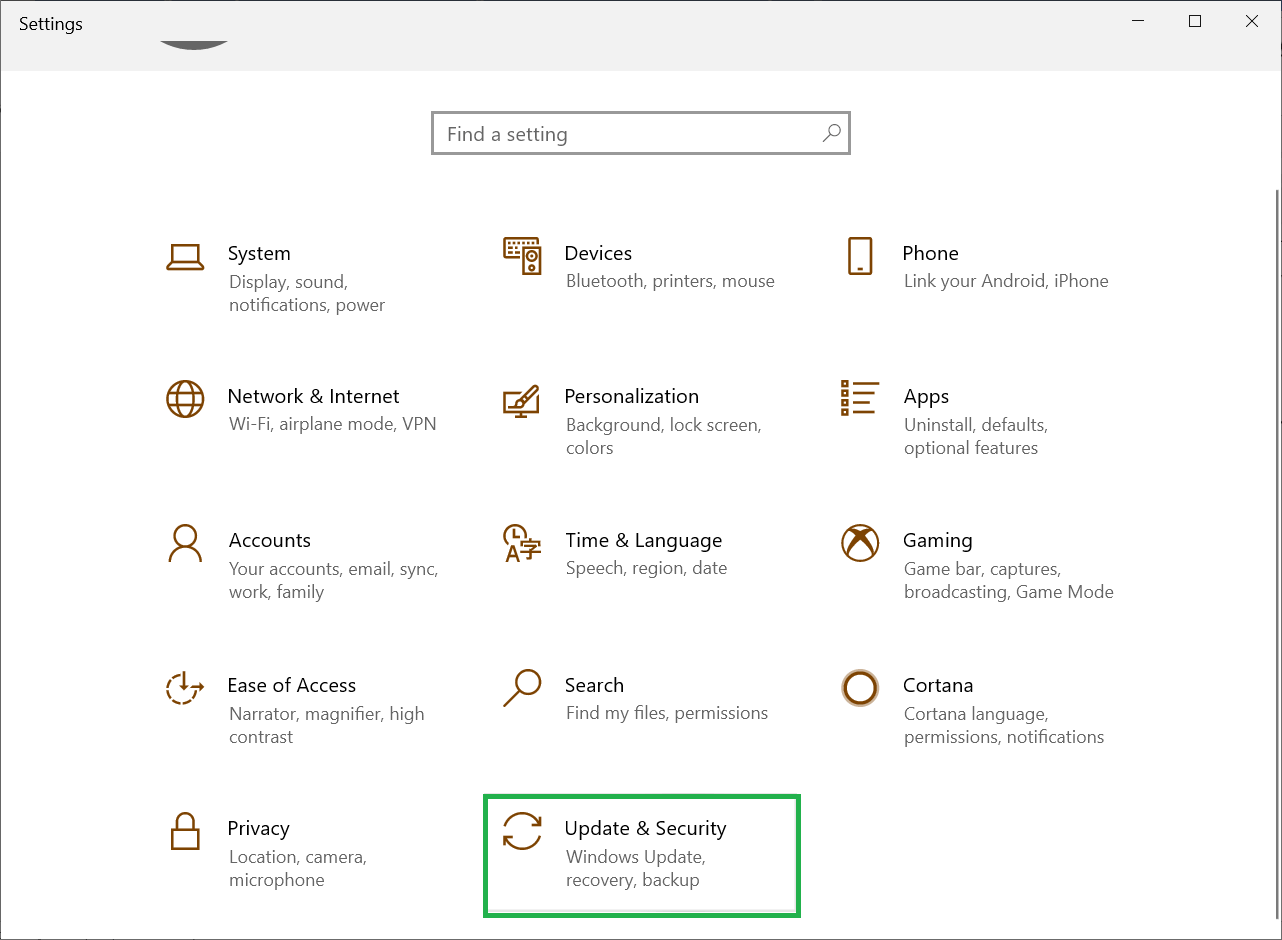Image resolution: width=1282 pixels, height=940 pixels.
Task: Click the Update & Security heading text
Action: 645,829
